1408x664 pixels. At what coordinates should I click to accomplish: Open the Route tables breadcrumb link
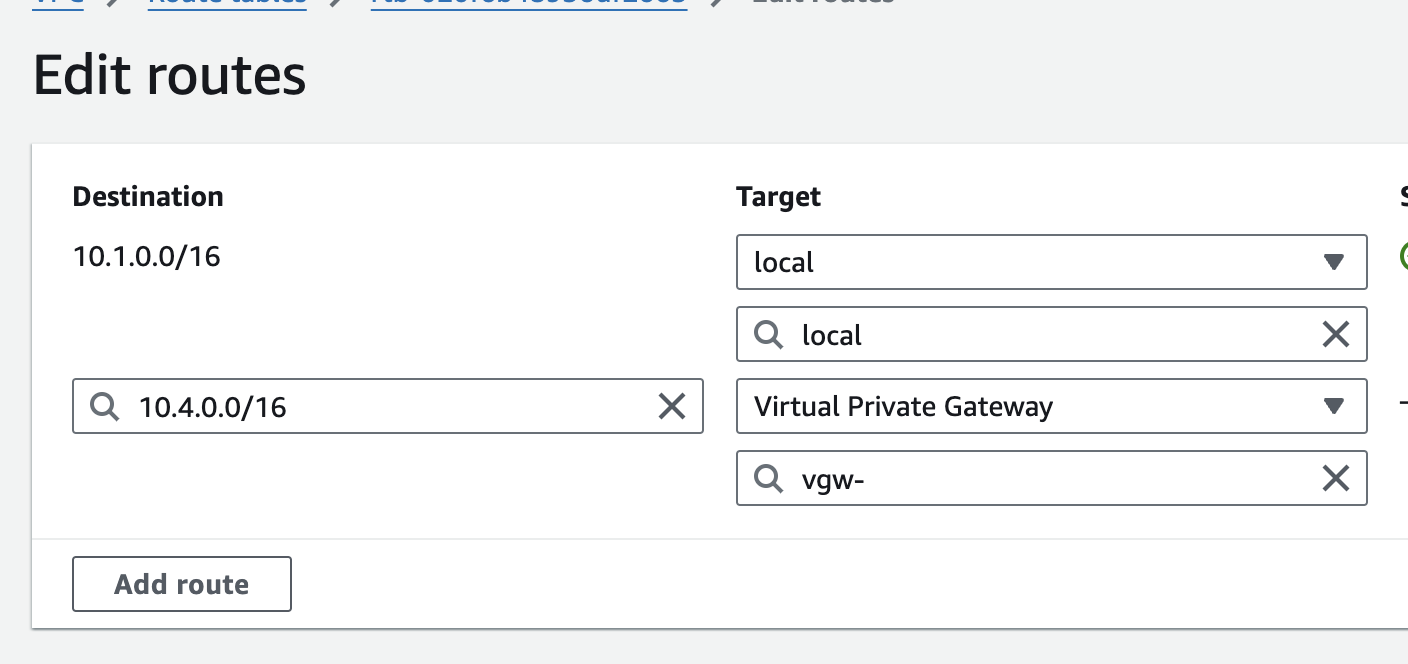227,3
